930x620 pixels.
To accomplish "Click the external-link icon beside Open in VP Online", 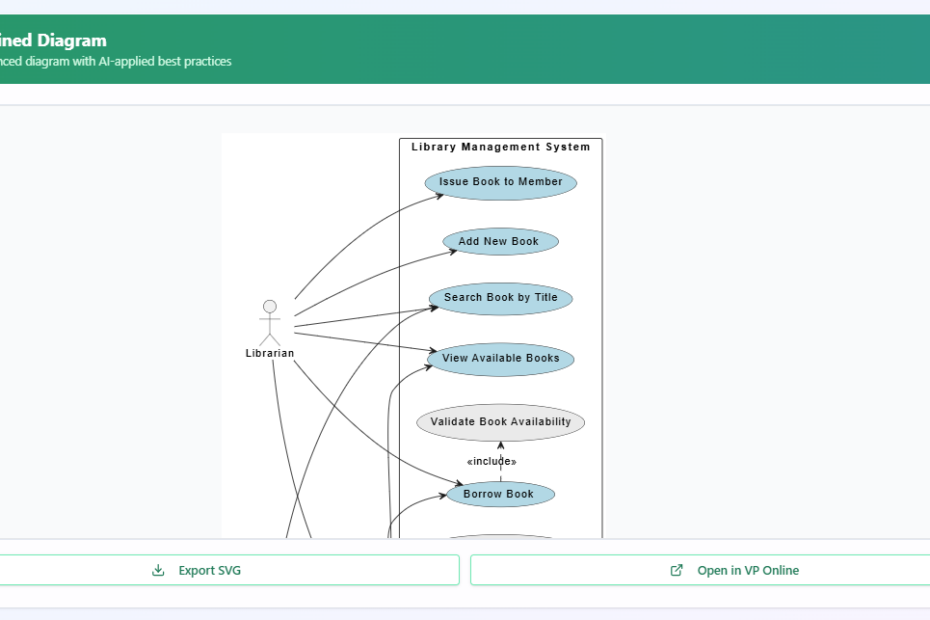I will pos(676,570).
